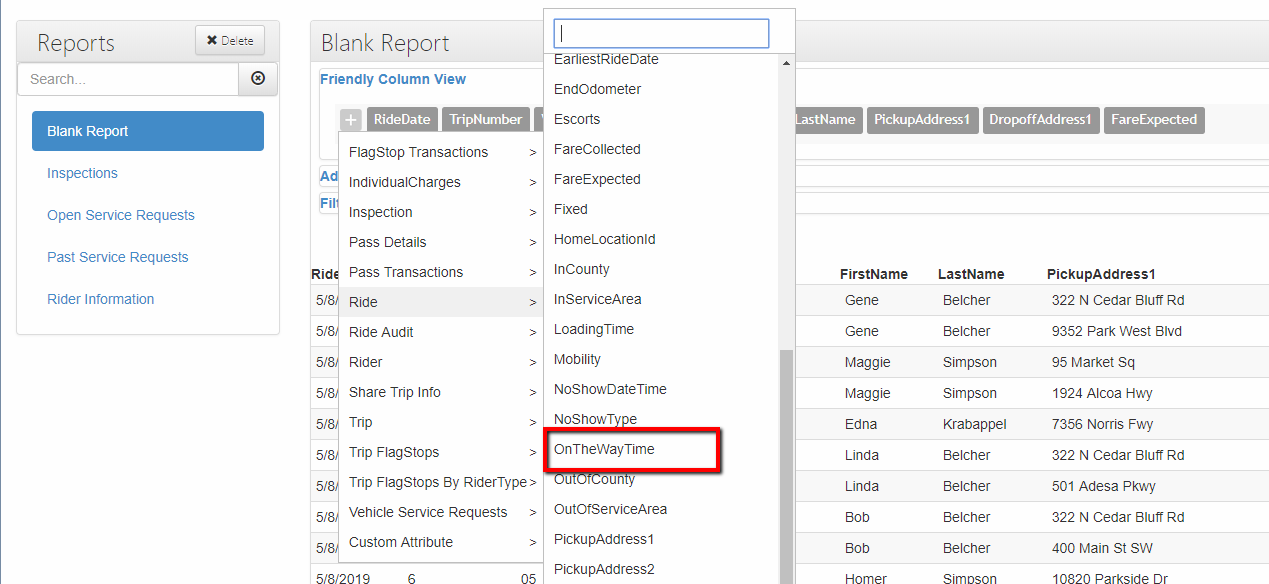The width and height of the screenshot is (1269, 584).
Task: Click the cell '400 Main St SW'
Action: 1104,548
